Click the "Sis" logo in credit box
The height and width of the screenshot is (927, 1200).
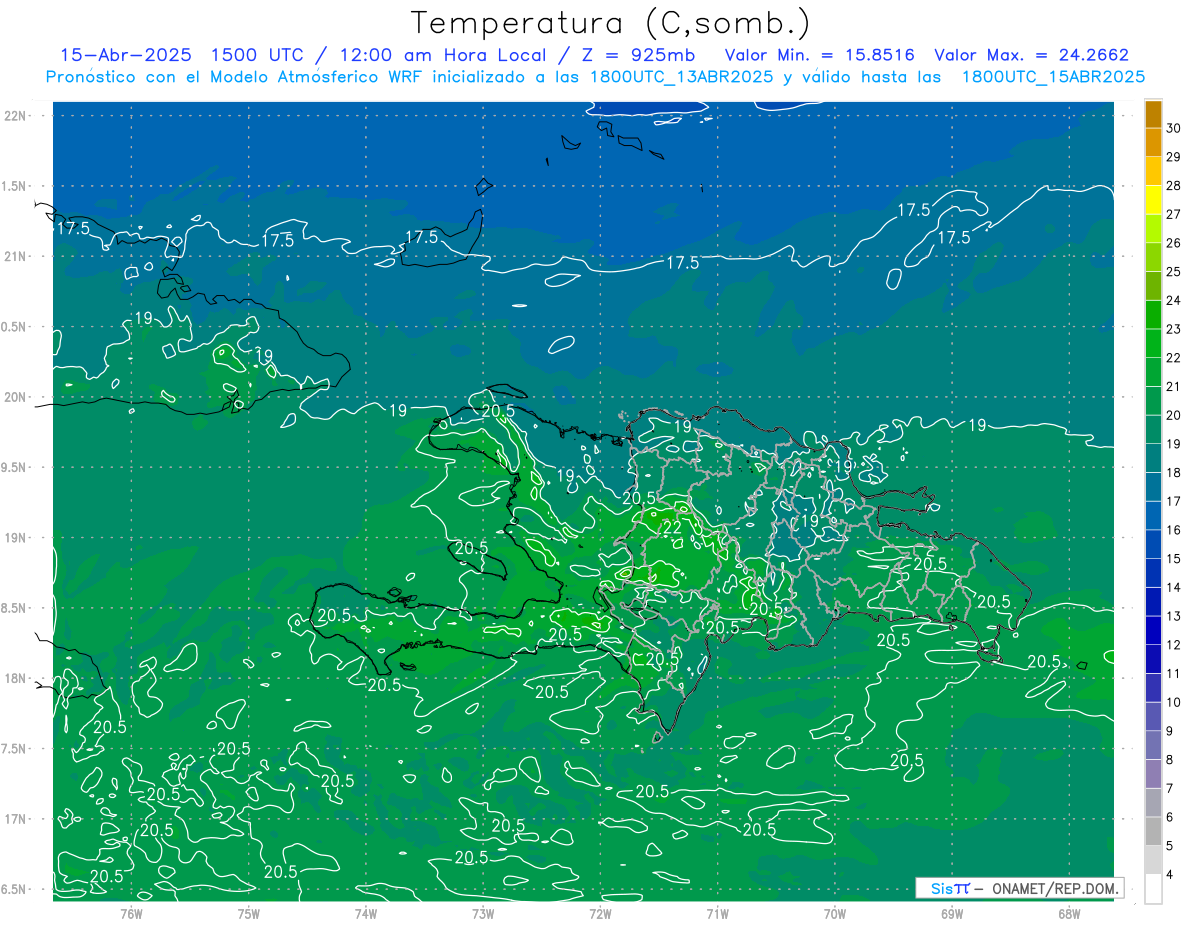pyautogui.click(x=943, y=888)
